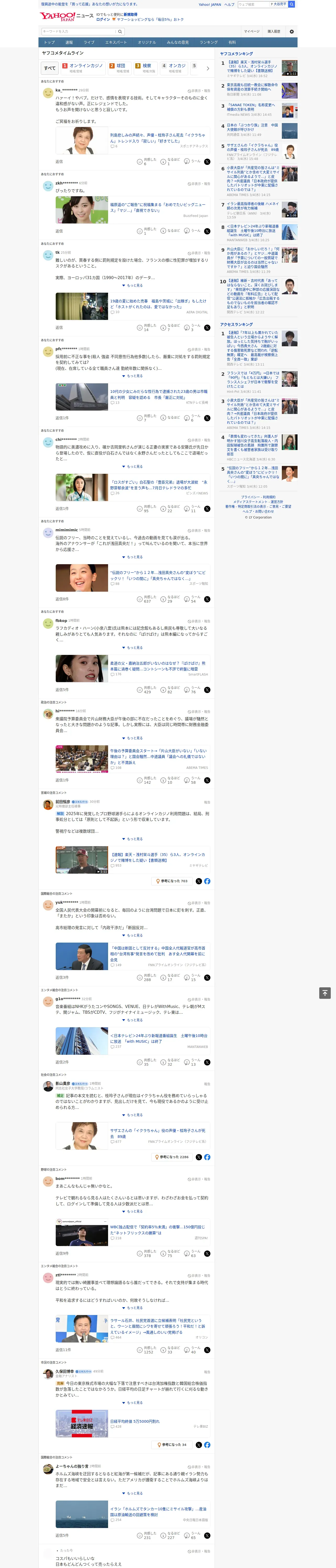Click 共感した icon with 637 reactions
The width and height of the screenshot is (336, 1568).
pos(140,599)
